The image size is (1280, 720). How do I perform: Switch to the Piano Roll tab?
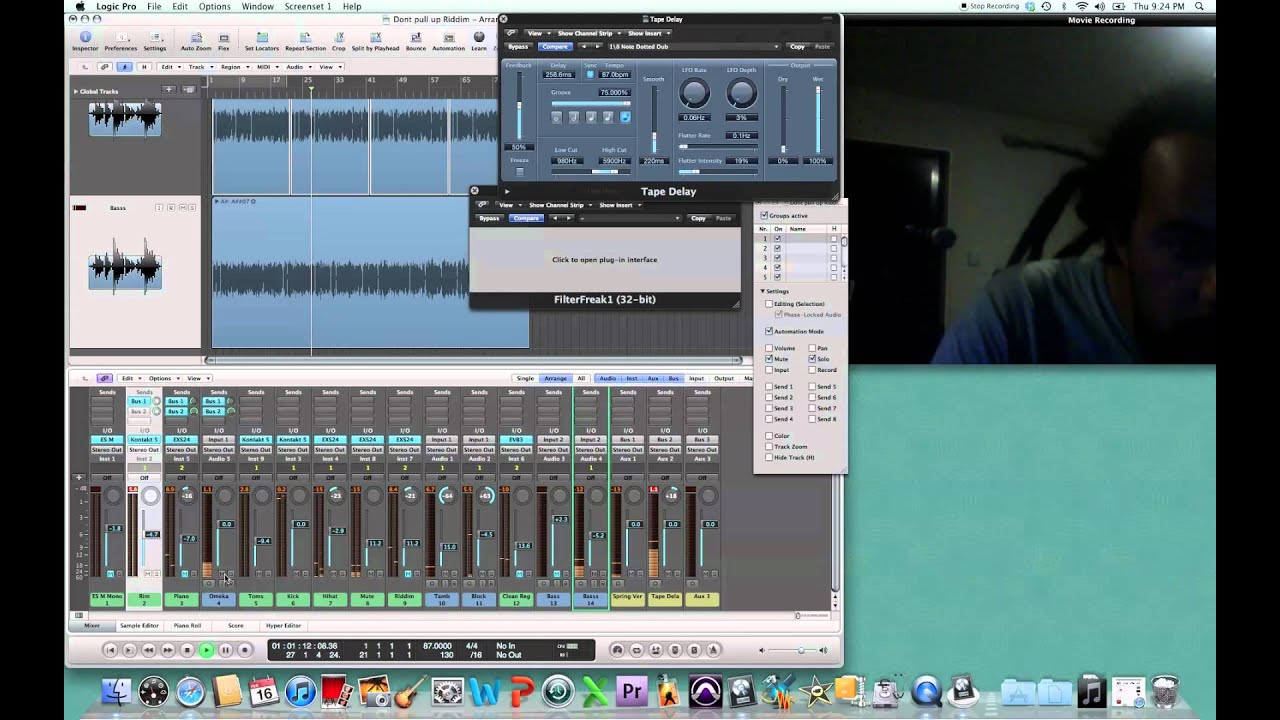tap(187, 625)
